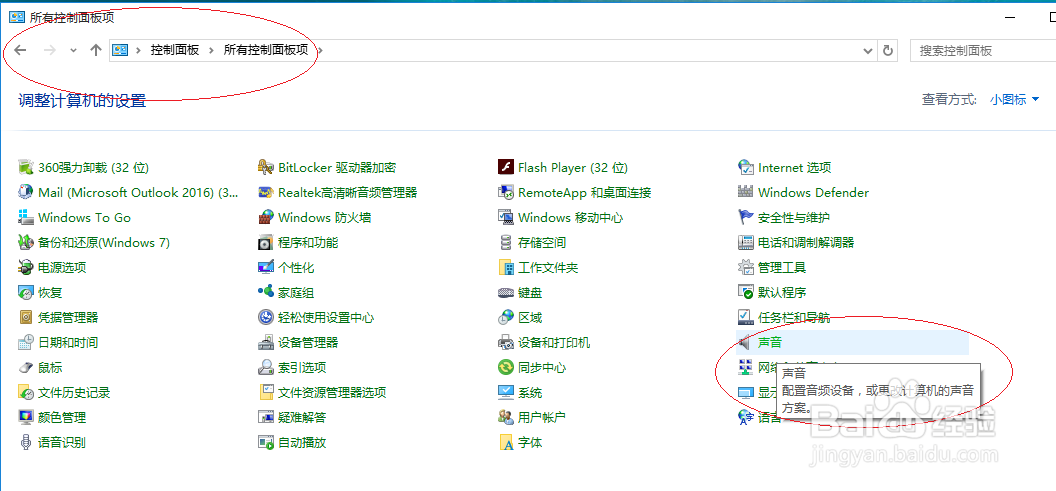Open the 系统 link
Image resolution: width=1056 pixels, height=491 pixels.
tap(530, 393)
